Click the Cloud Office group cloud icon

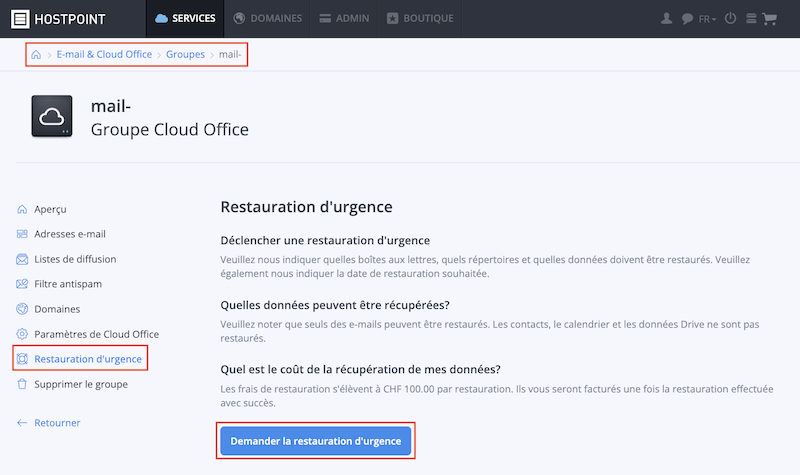tap(52, 116)
